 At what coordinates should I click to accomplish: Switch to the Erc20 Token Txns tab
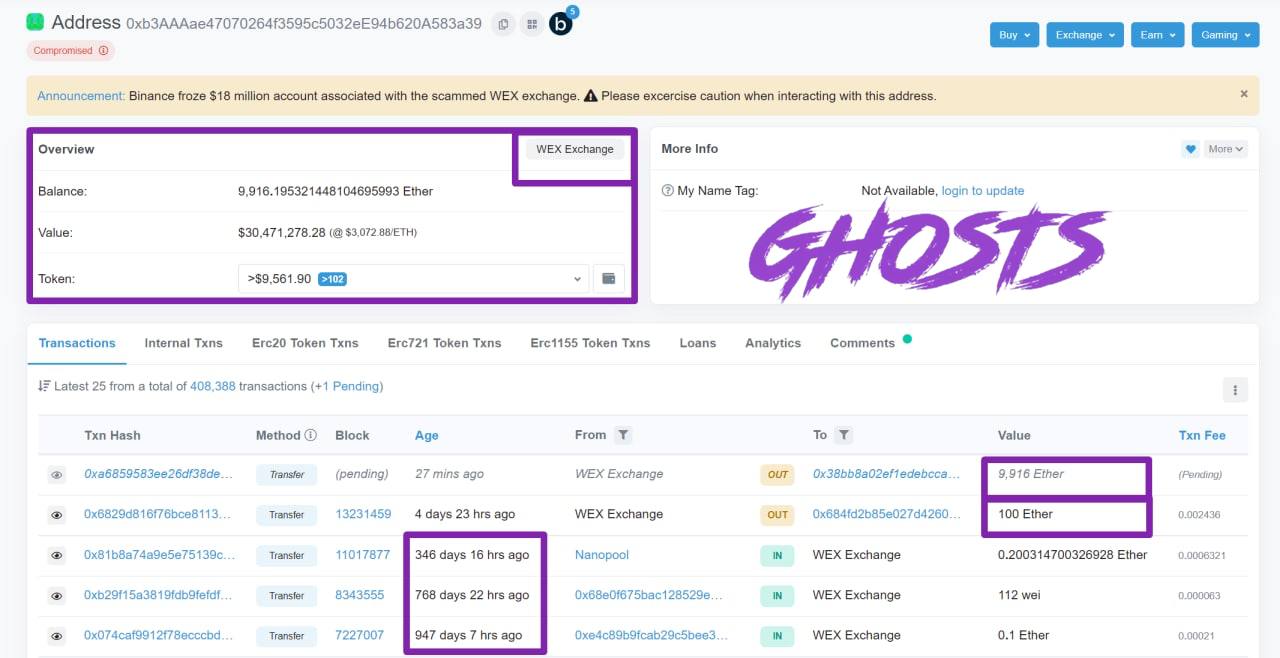[x=305, y=343]
